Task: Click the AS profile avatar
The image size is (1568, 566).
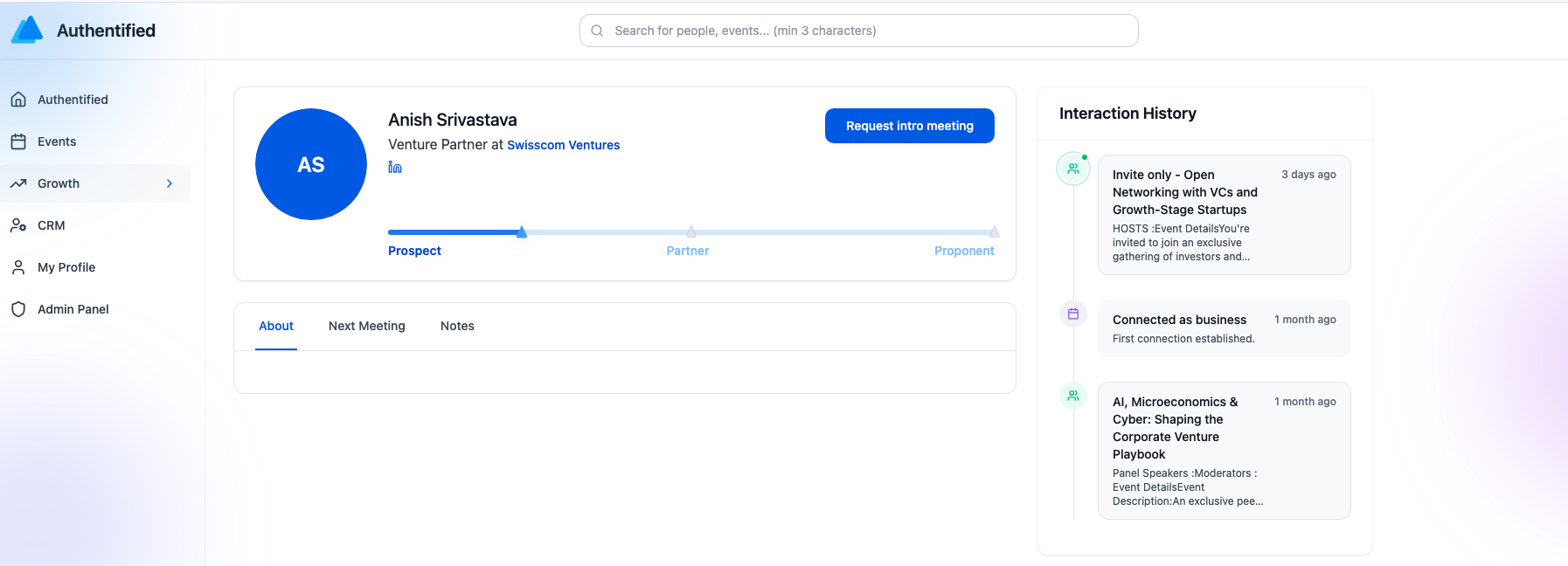Action: [311, 164]
